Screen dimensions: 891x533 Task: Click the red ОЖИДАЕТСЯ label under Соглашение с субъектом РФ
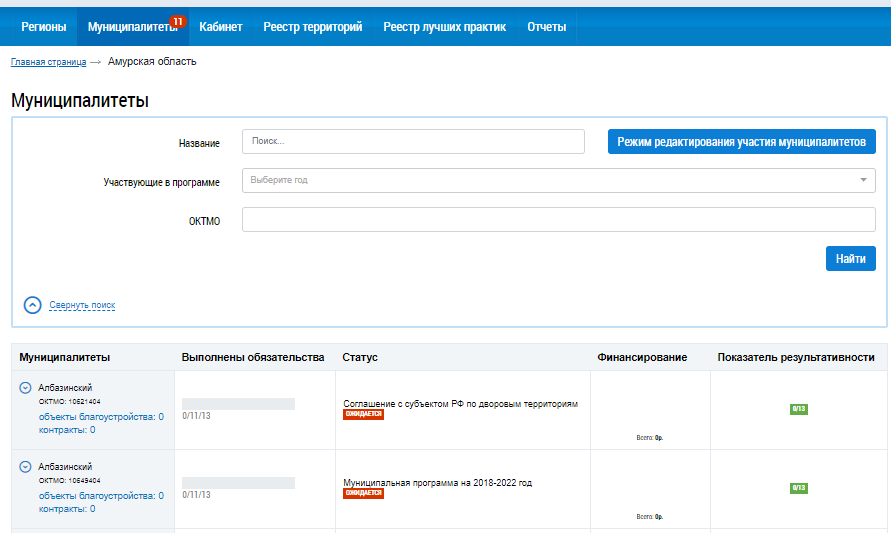(363, 414)
